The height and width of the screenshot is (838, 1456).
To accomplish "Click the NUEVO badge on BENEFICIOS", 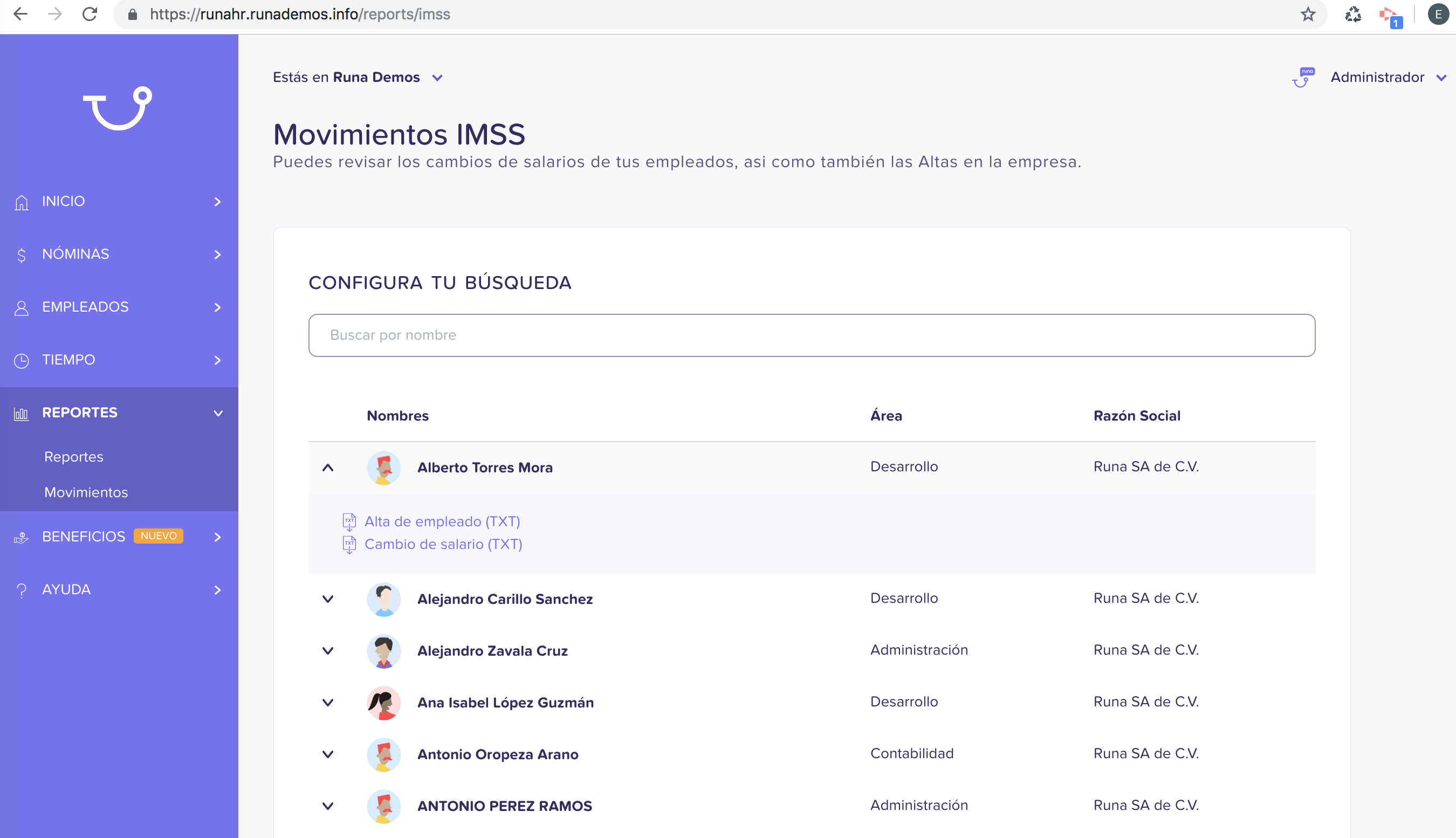I will tap(158, 536).
